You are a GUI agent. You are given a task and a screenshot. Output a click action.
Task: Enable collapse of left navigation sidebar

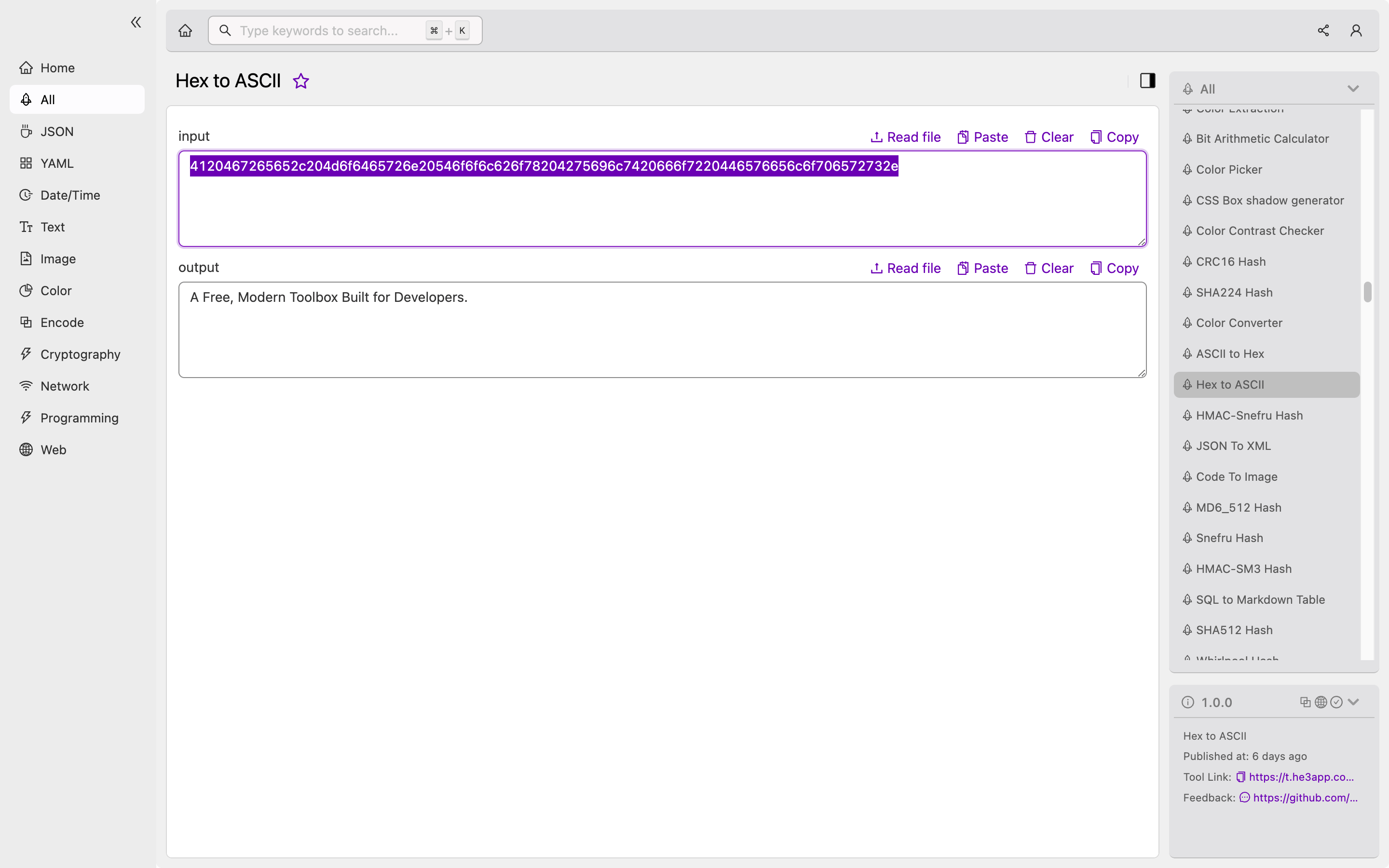(x=135, y=22)
